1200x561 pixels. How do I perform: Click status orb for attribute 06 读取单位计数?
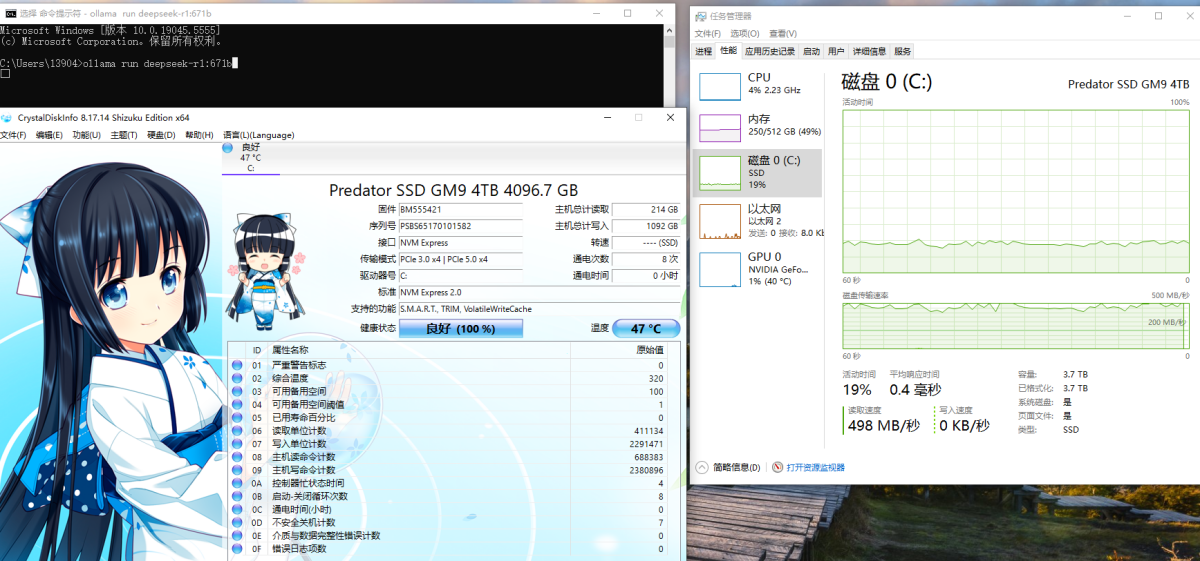click(237, 430)
